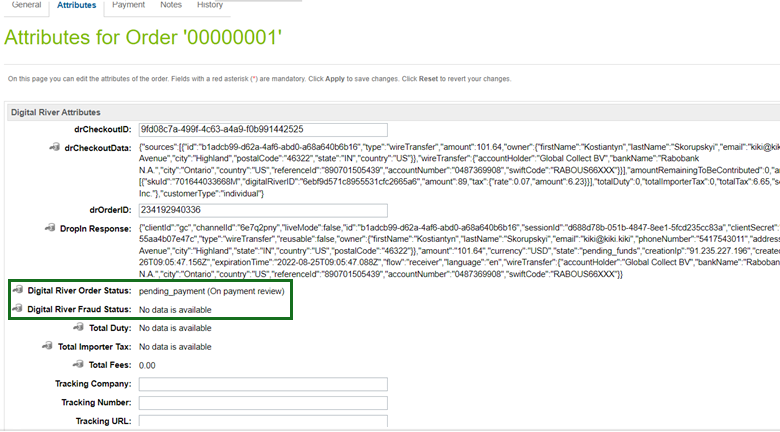Go to the Notes tab

[x=171, y=5]
